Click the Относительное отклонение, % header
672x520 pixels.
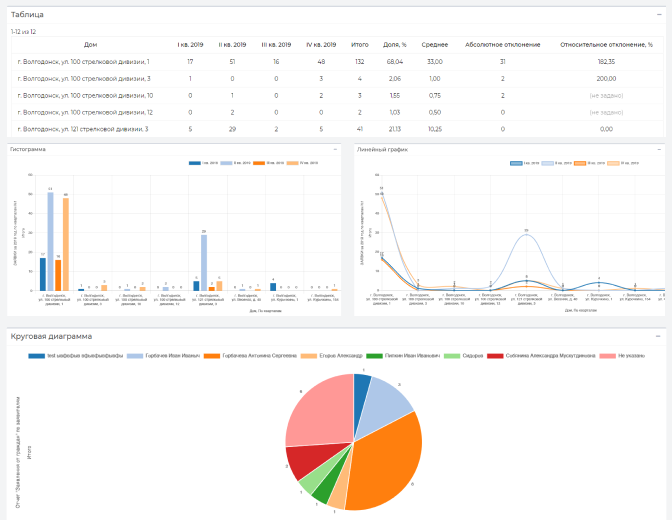point(606,45)
